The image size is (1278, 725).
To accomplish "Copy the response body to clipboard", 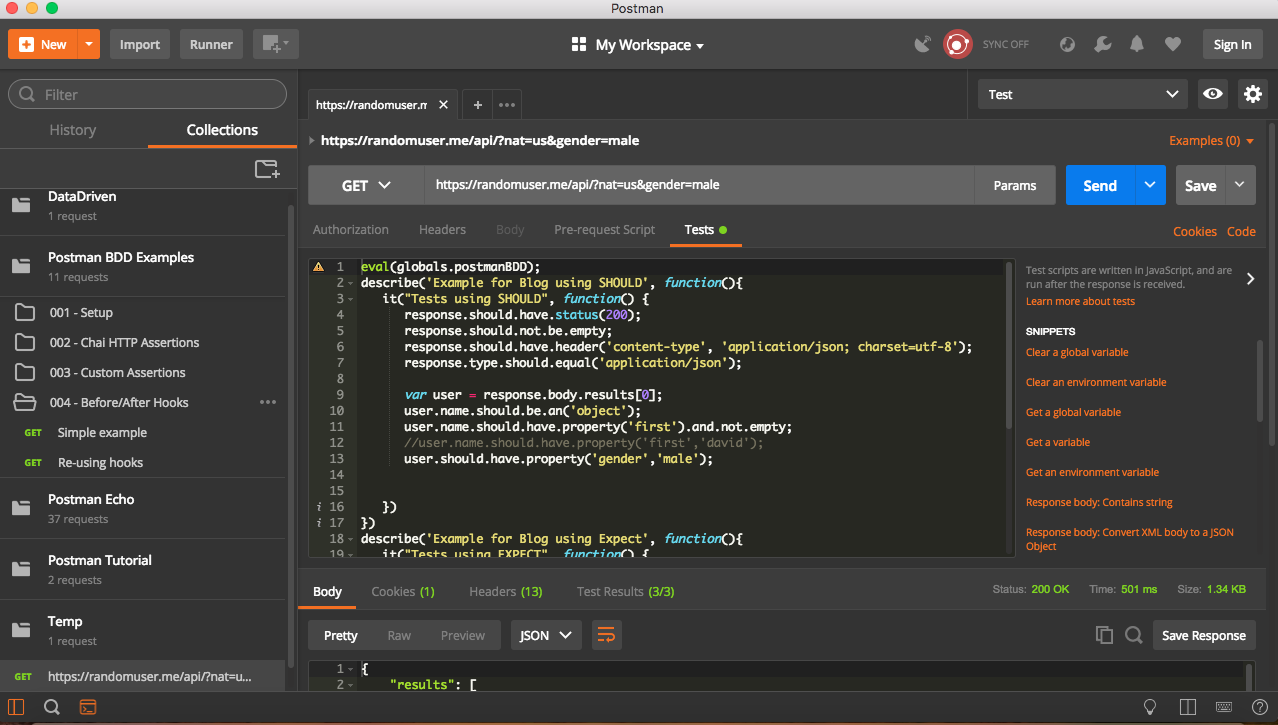I will tap(1104, 635).
